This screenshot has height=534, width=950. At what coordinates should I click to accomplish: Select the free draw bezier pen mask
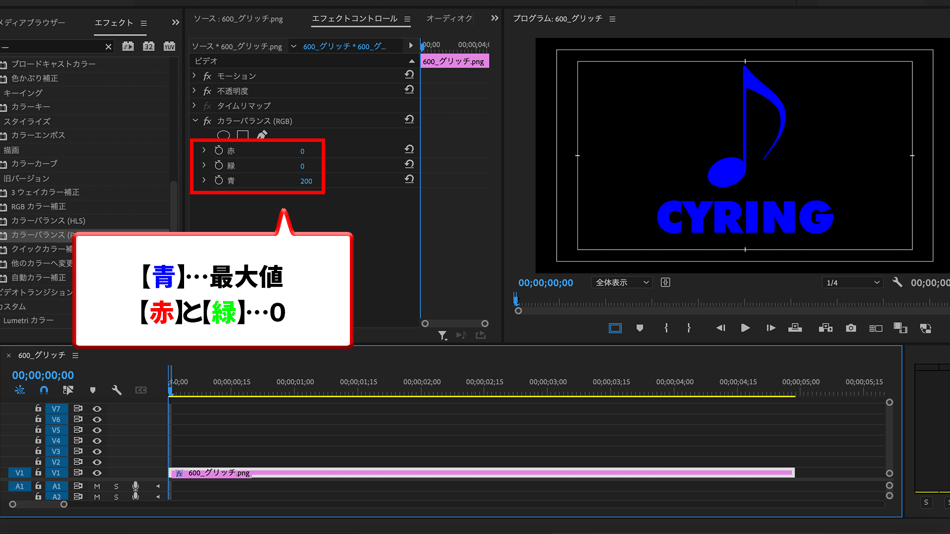(x=262, y=135)
